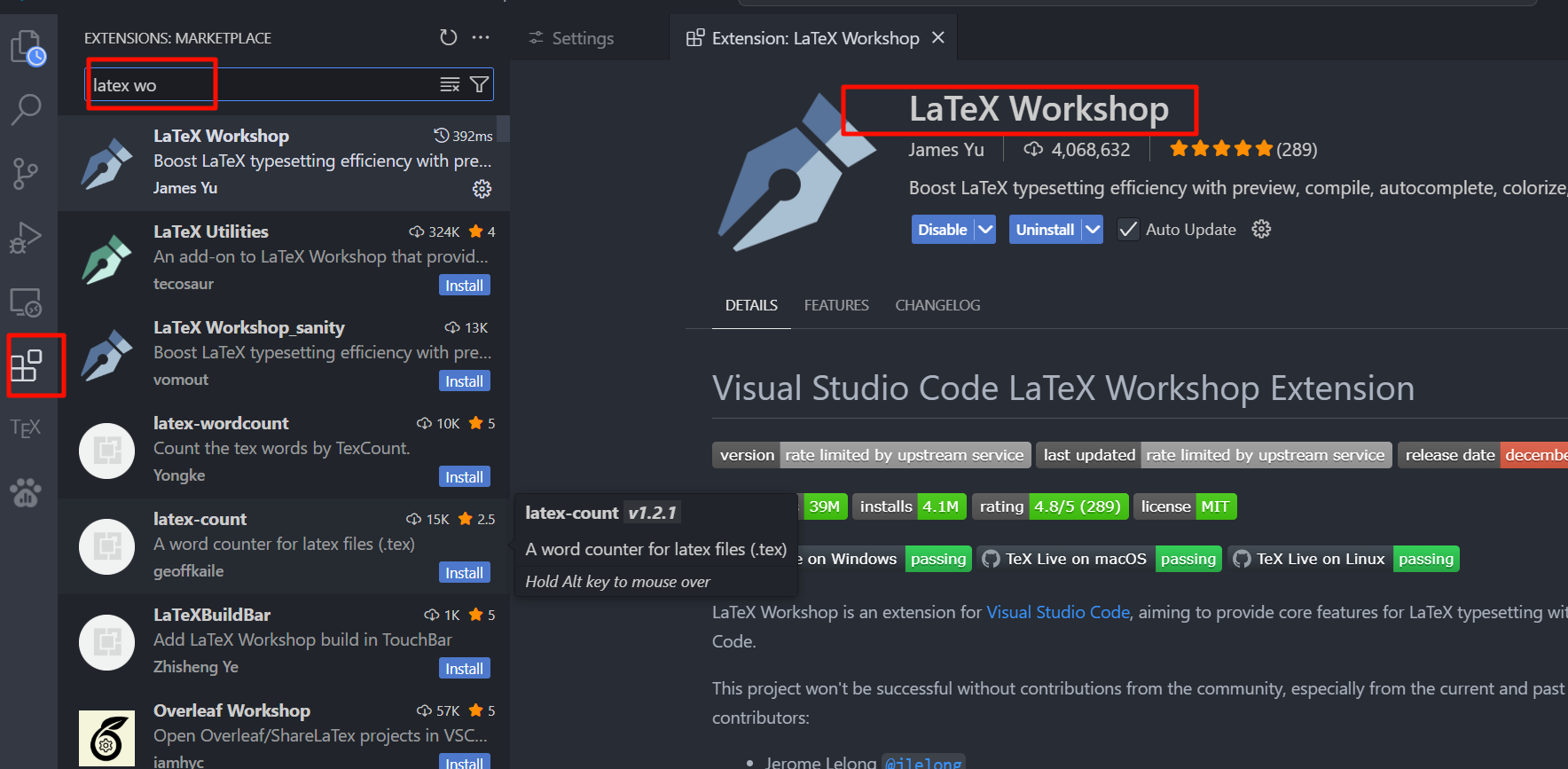The width and height of the screenshot is (1568, 769).
Task: Open the TeX sidebar view
Action: pos(26,428)
